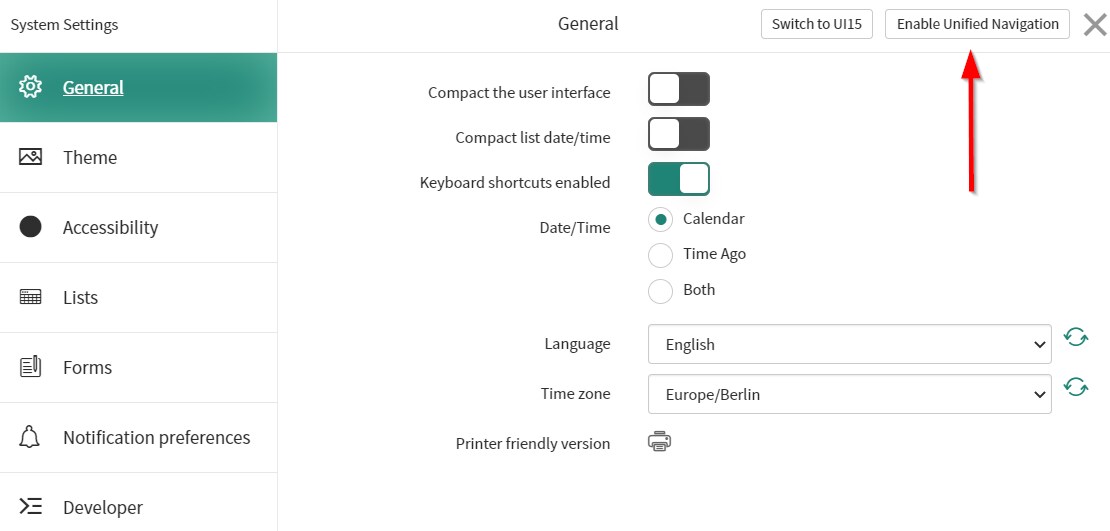Reset Language with the refresh icon
This screenshot has width=1110, height=531.
1076,337
